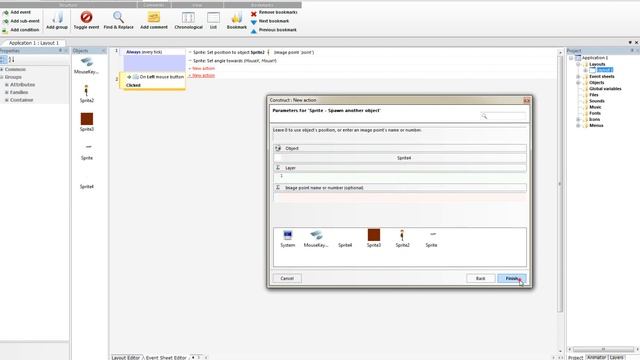Switch to the Event Sheet Editor tab
Image resolution: width=640 pixels, height=360 pixels.
tap(166, 358)
